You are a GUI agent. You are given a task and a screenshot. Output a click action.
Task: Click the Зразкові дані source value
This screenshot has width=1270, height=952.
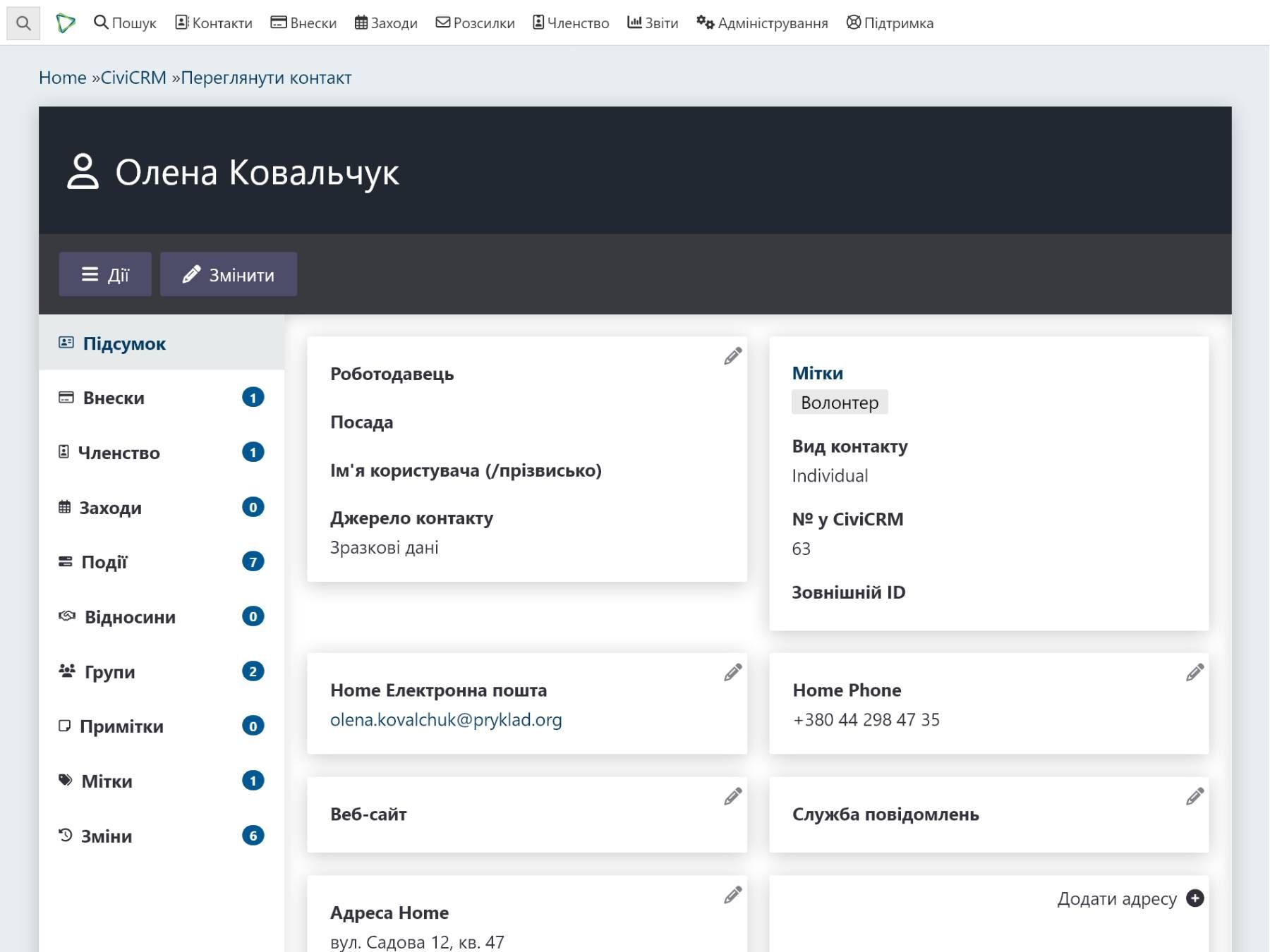point(385,548)
